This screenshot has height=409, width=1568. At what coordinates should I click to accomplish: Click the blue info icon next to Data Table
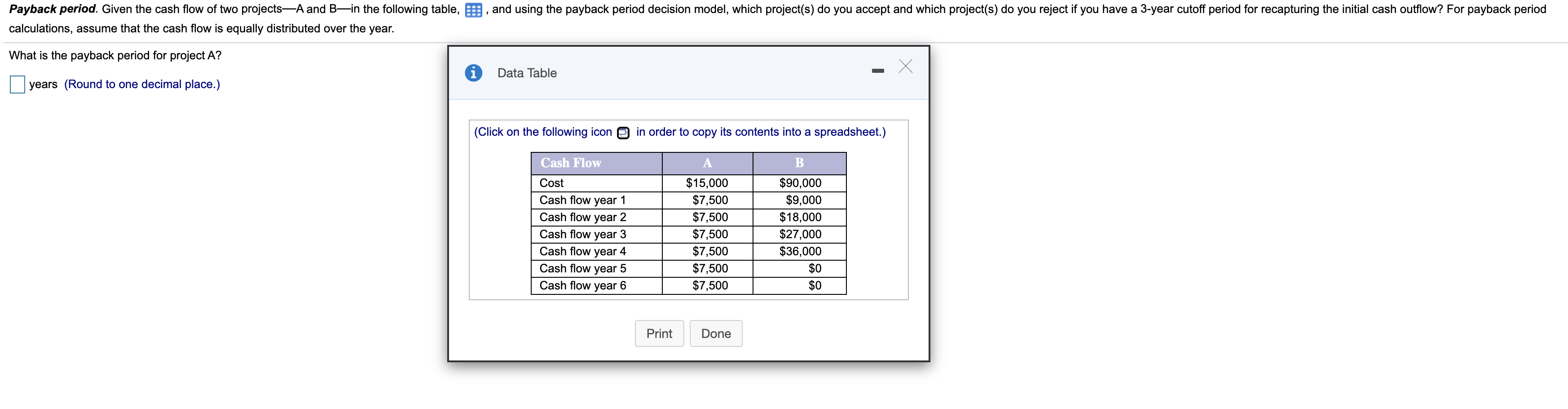[x=473, y=72]
